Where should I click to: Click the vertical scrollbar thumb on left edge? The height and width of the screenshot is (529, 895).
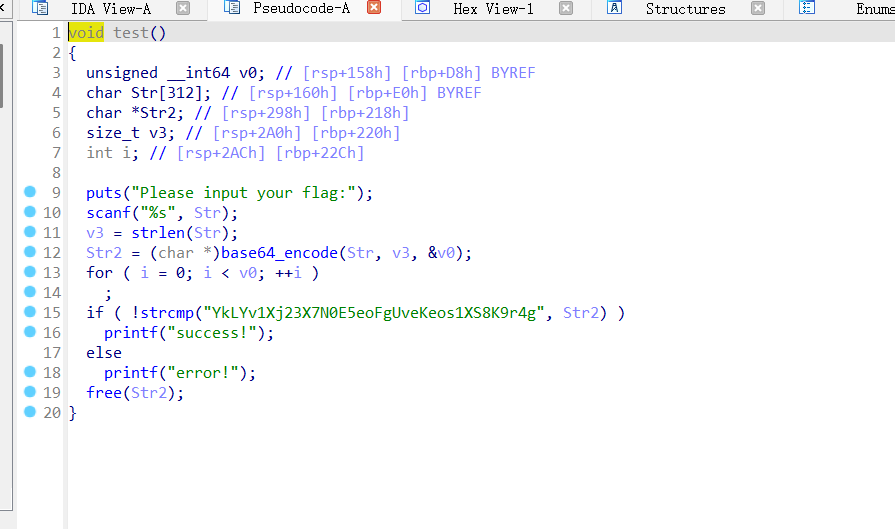point(1,75)
